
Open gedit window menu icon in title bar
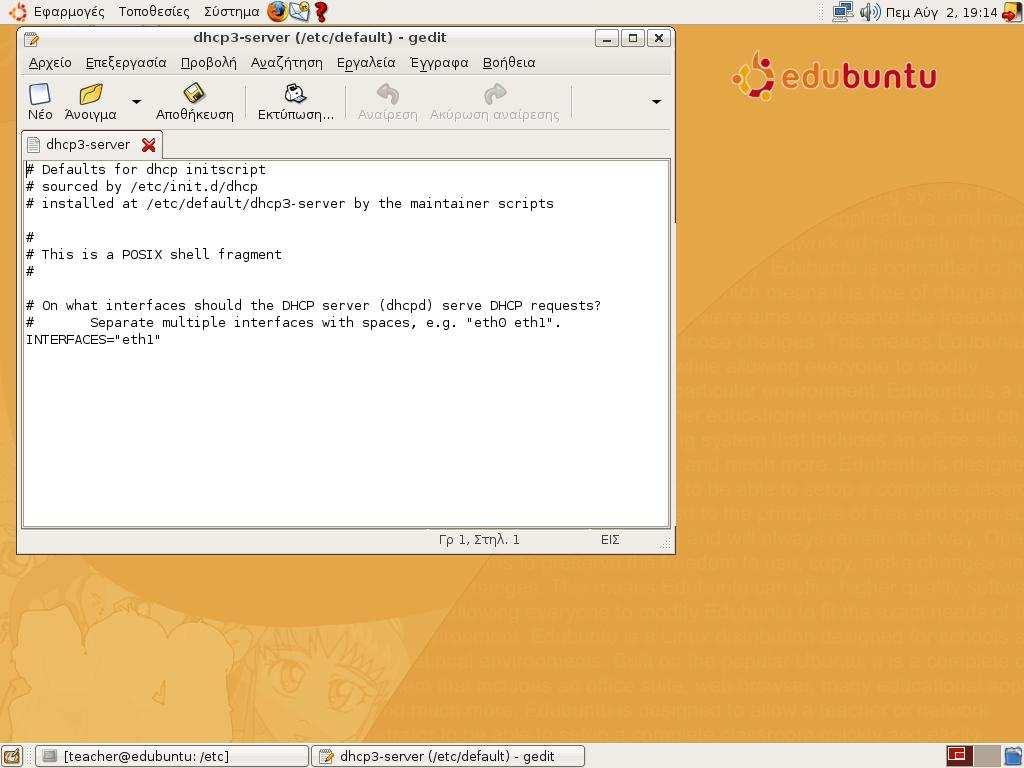31,39
